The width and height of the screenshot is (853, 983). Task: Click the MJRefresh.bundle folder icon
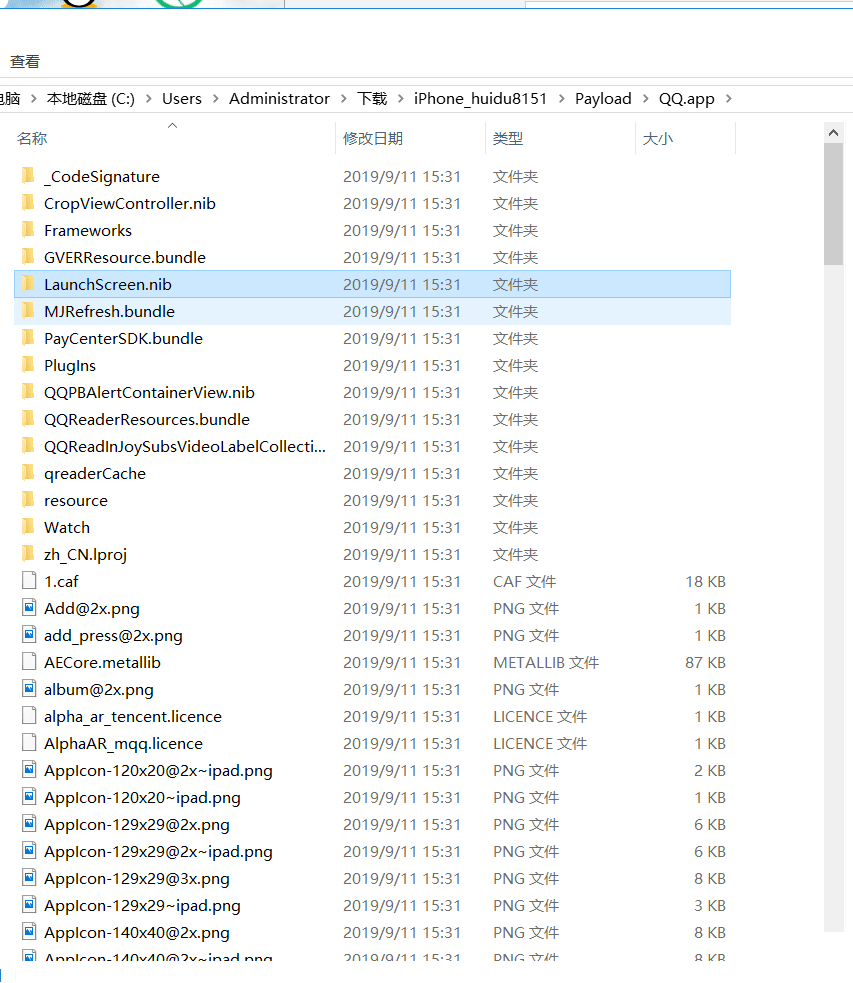click(x=28, y=310)
